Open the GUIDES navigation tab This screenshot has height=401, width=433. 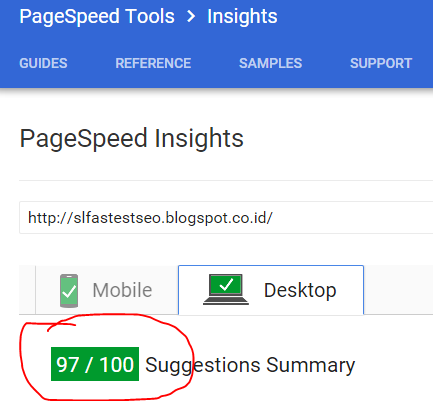(43, 63)
